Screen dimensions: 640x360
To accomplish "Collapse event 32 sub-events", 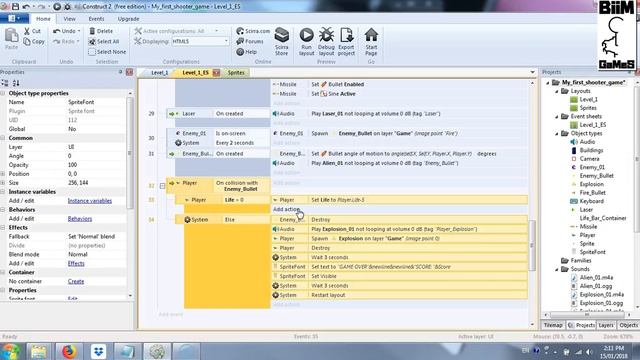I will 162,186.
